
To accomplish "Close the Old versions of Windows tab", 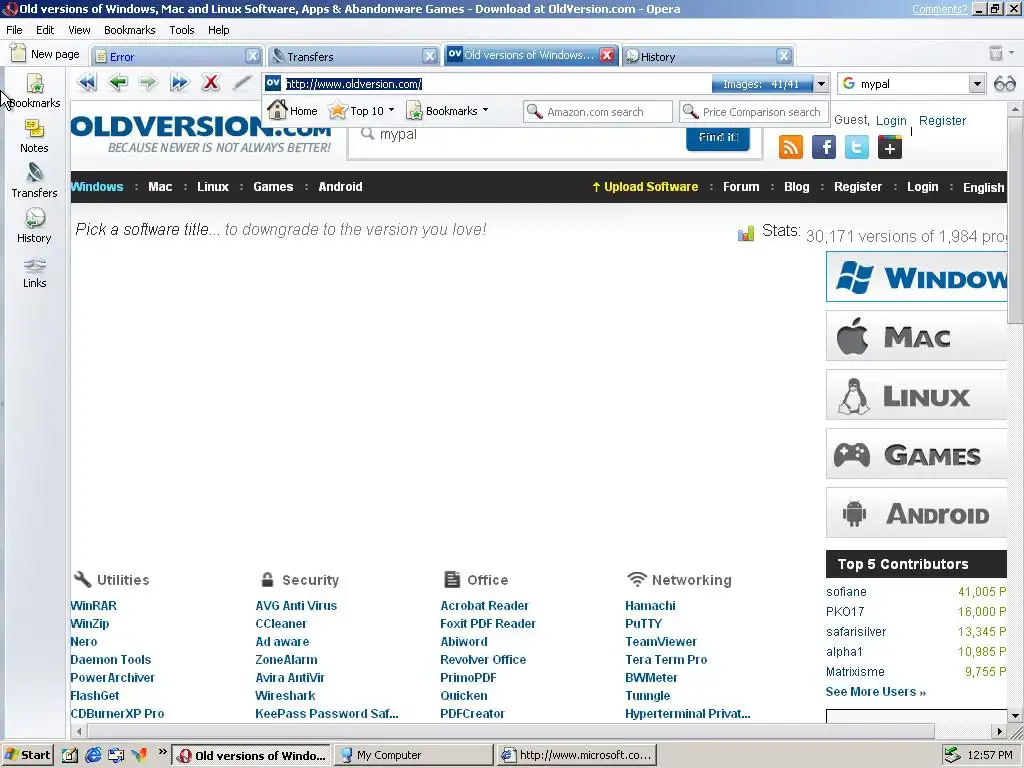I will [x=607, y=55].
